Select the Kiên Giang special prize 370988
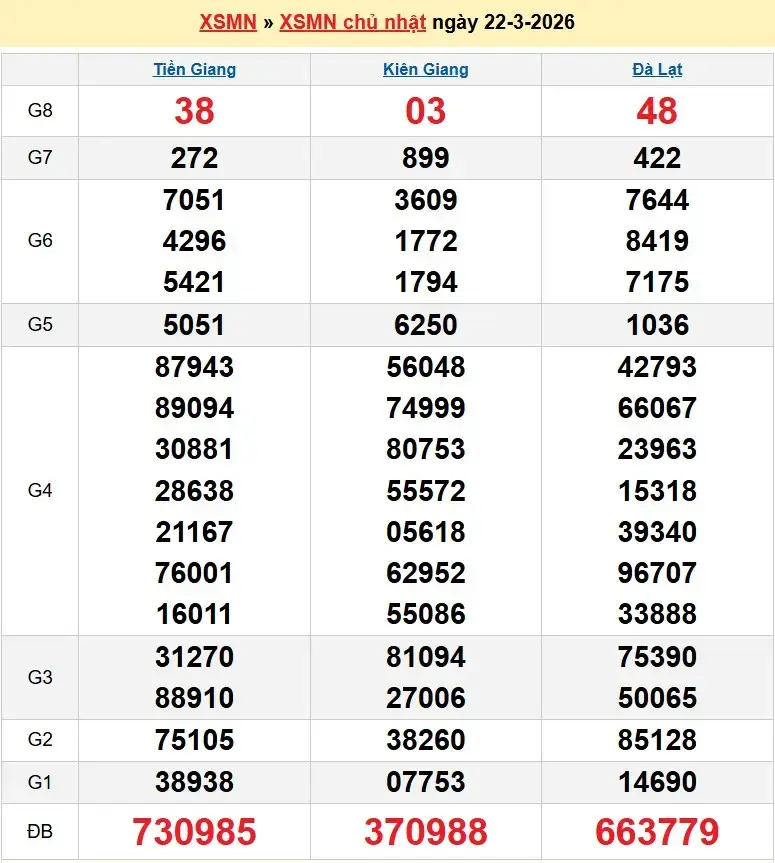775x863 pixels. point(425,831)
